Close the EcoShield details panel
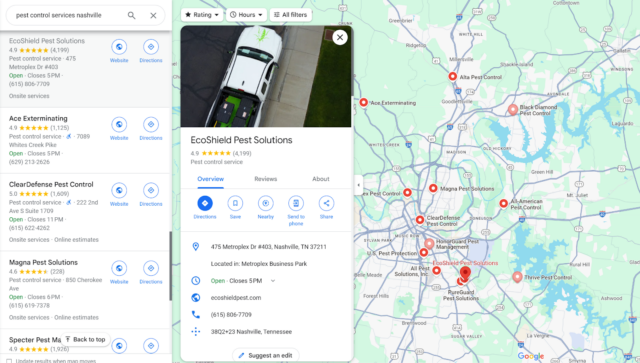Viewport: 640px width, 363px height. (340, 38)
